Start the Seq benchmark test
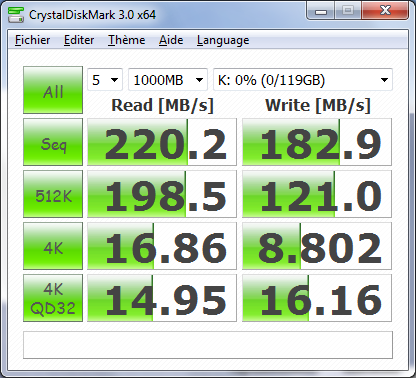The height and width of the screenshot is (378, 419). tap(53, 142)
